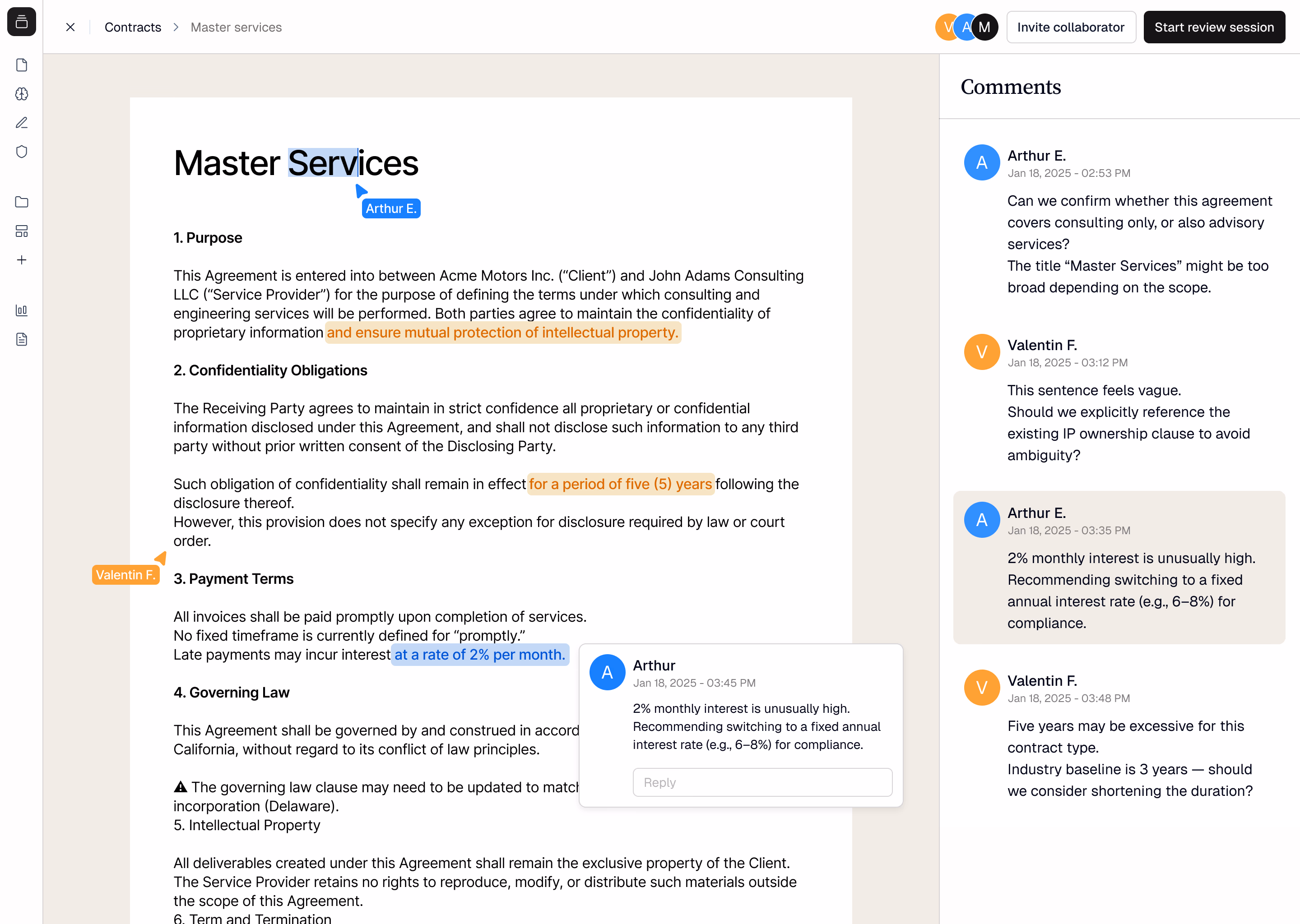The height and width of the screenshot is (924, 1300).
Task: Select the highlighted intellectual property phrase
Action: coord(503,333)
